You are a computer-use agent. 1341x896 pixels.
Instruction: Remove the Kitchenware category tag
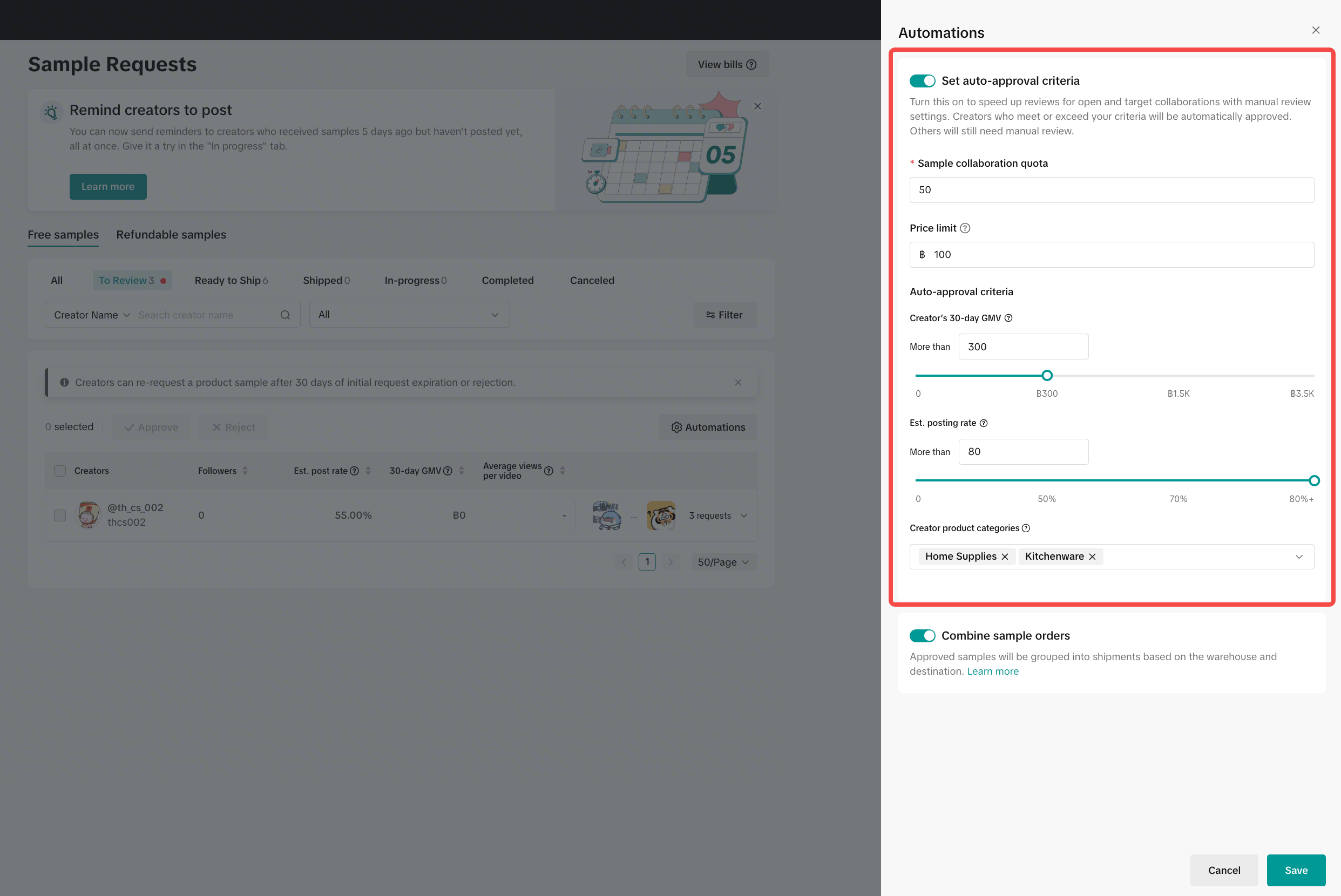click(x=1093, y=556)
